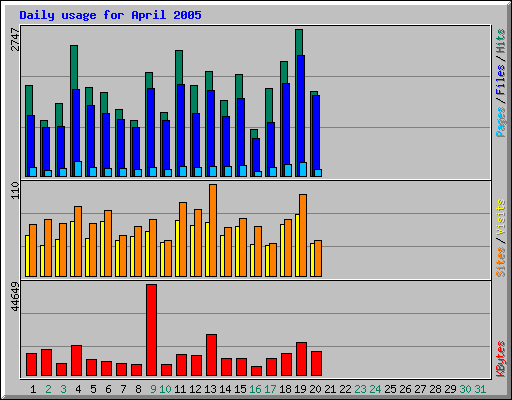
Task: Click the red KBytes bar for day 13
Action: click(211, 355)
